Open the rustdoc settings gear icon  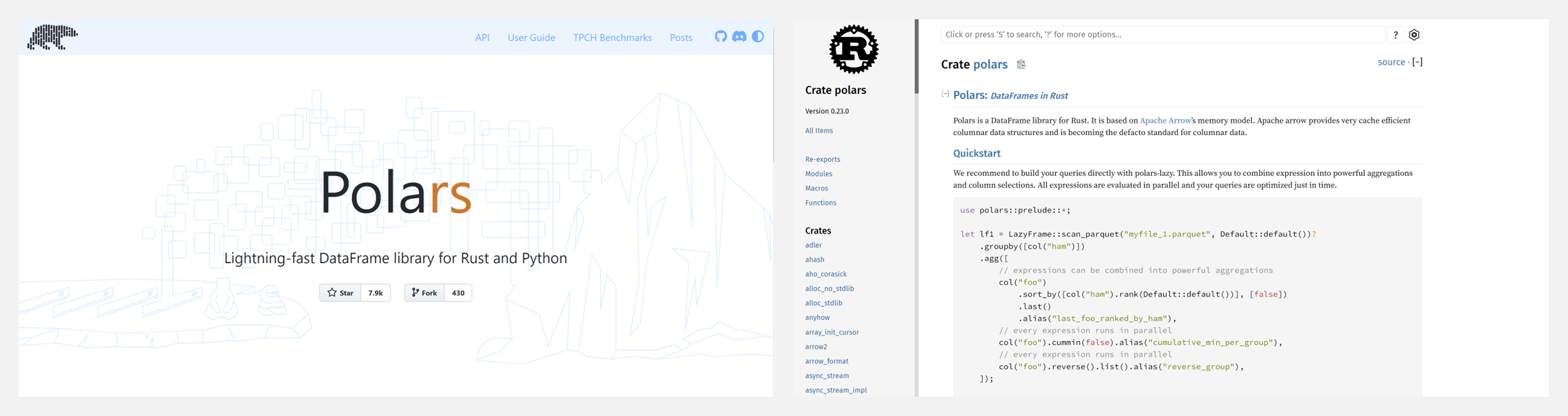click(1414, 35)
